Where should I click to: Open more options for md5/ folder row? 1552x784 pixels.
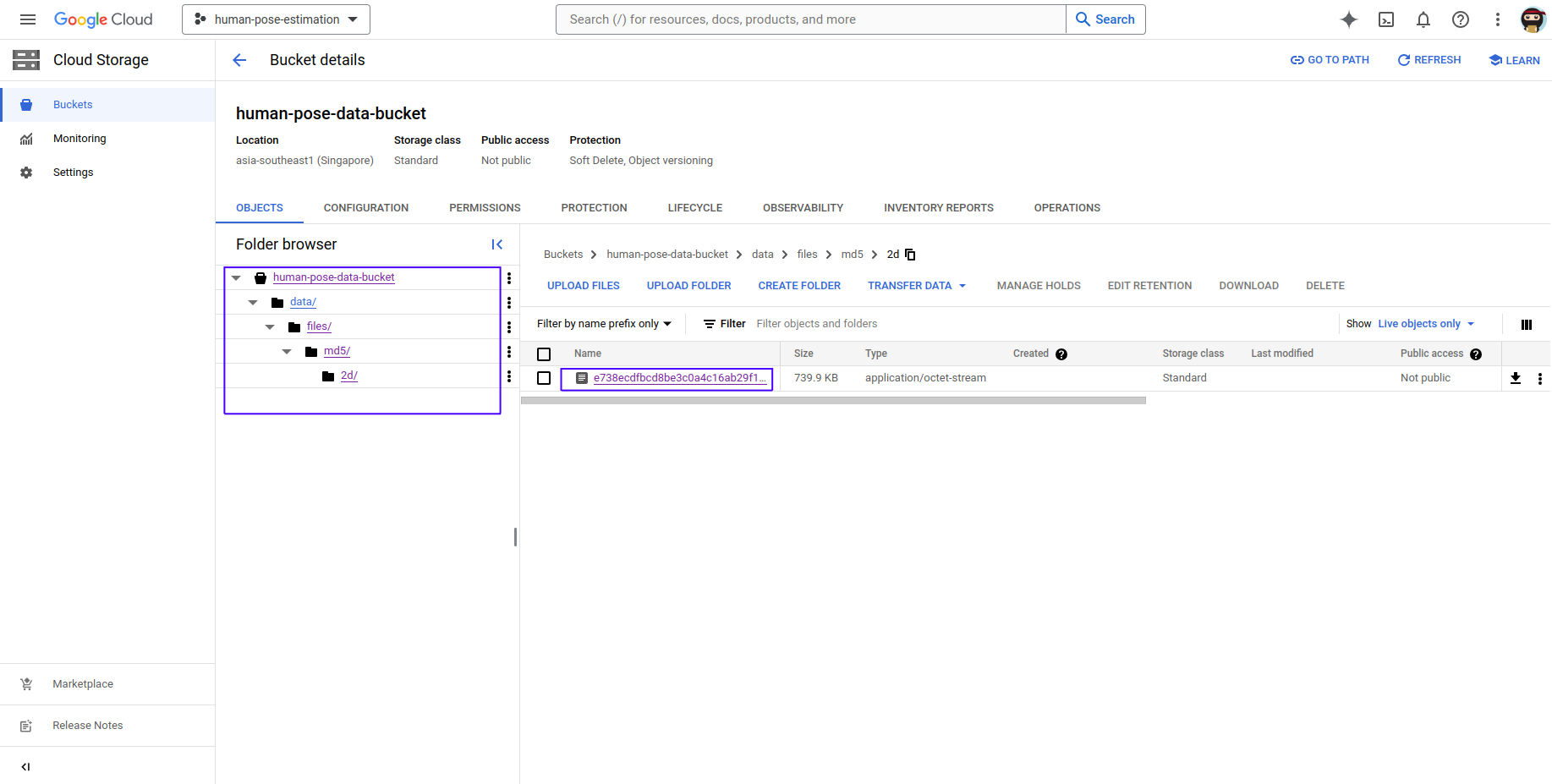(x=509, y=351)
